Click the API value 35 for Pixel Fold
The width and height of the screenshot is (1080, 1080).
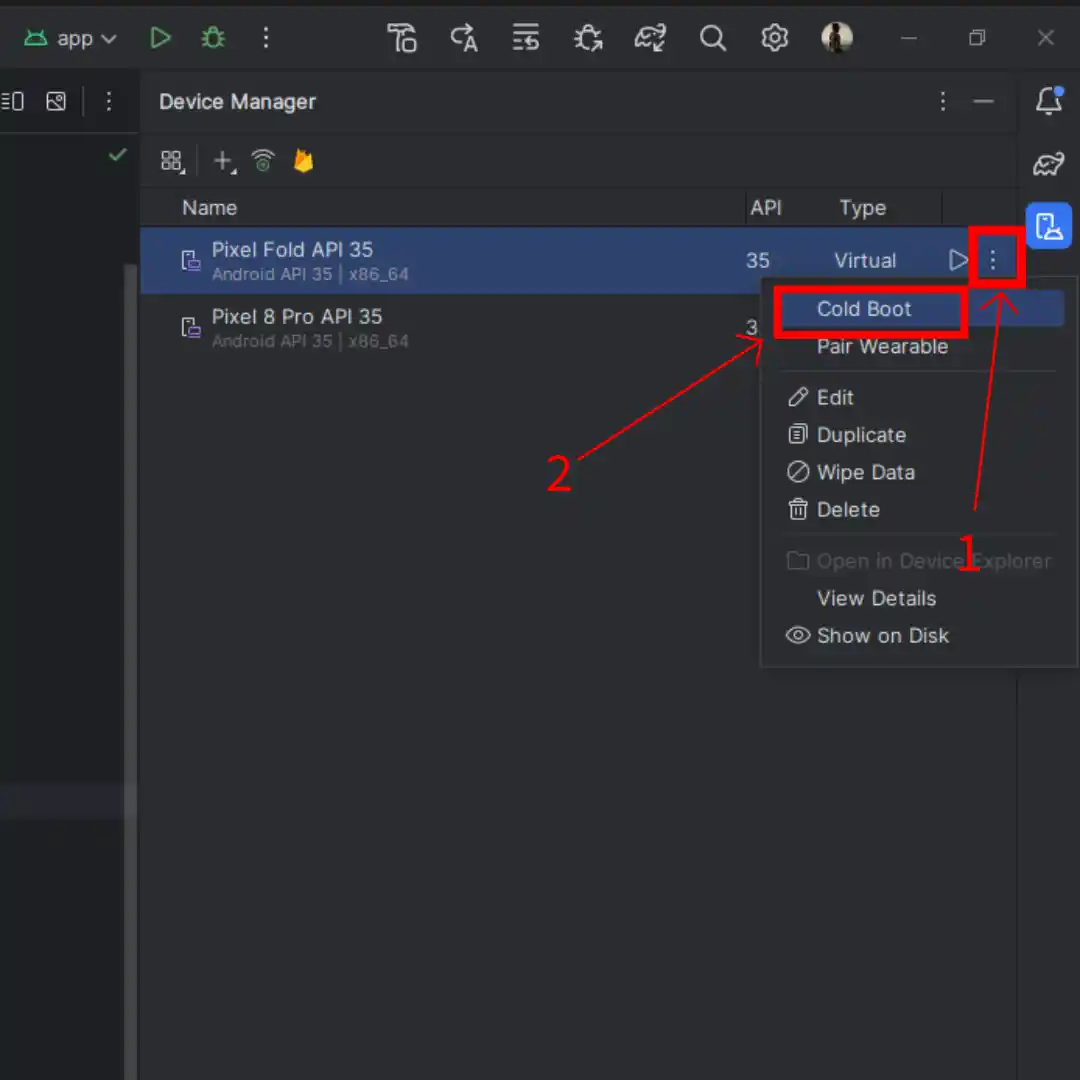click(758, 261)
